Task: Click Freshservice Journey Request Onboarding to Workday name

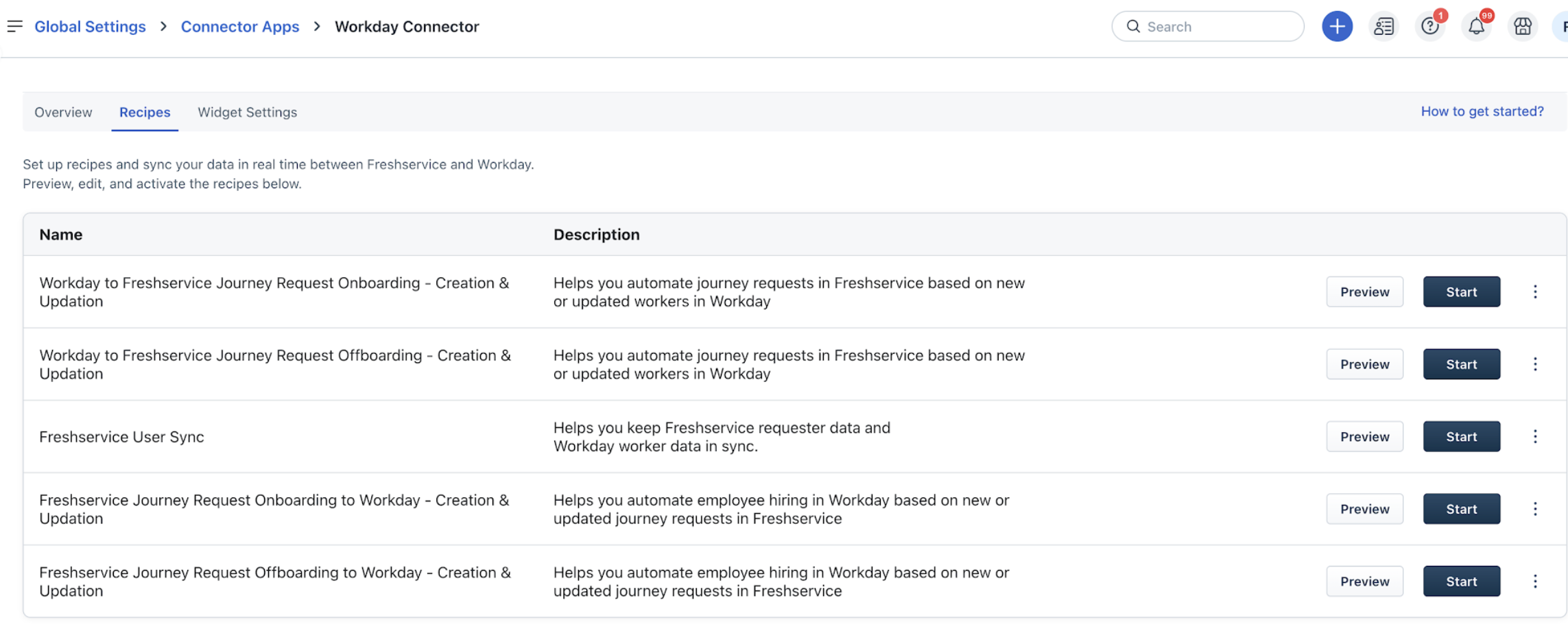Action: 274,509
